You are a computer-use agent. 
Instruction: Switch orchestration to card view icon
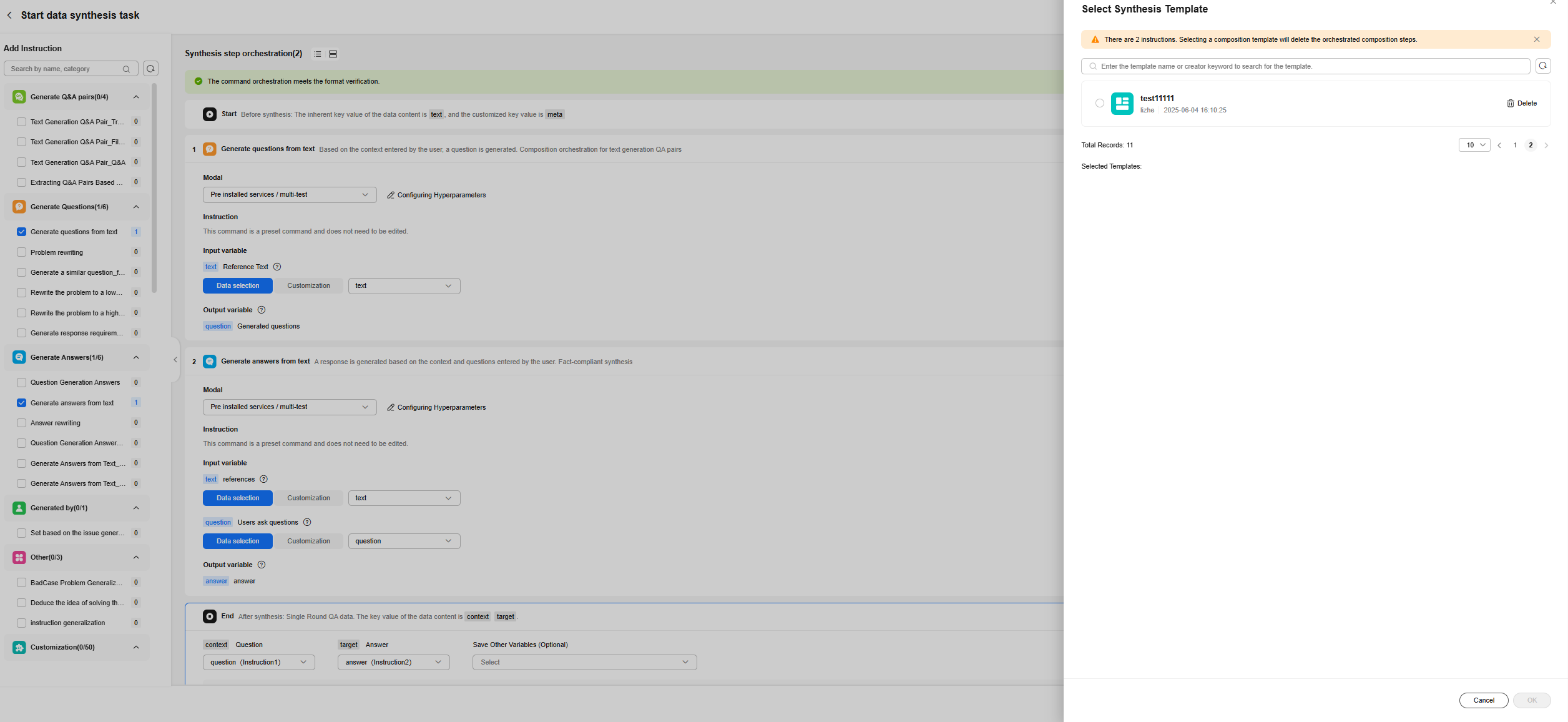click(333, 54)
